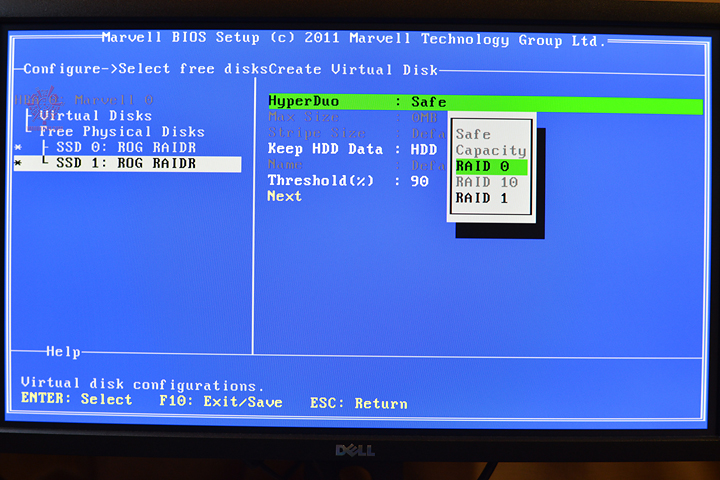This screenshot has width=720, height=480.
Task: Click the ENTER: Select hint
Action: [x=76, y=398]
